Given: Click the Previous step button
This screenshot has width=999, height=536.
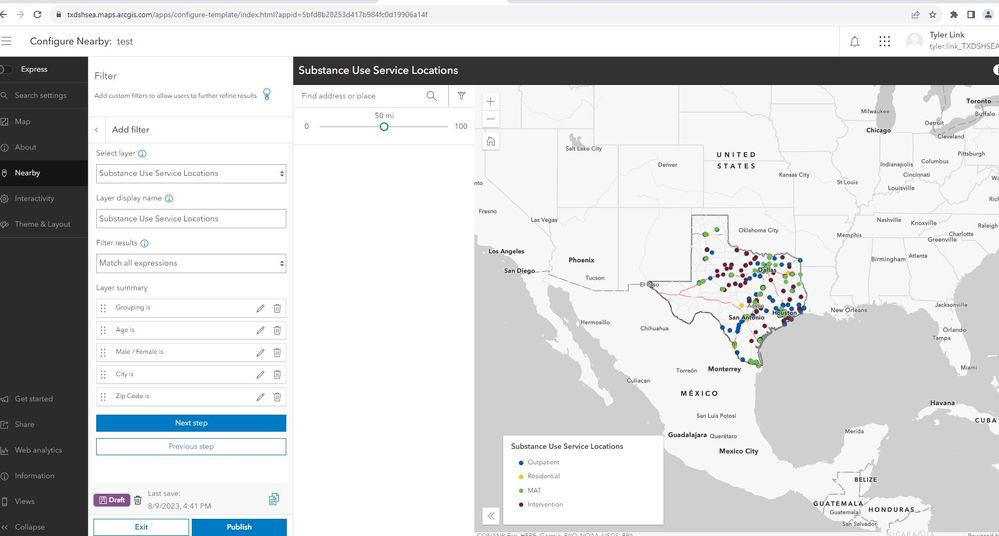Looking at the screenshot, I should (191, 447).
